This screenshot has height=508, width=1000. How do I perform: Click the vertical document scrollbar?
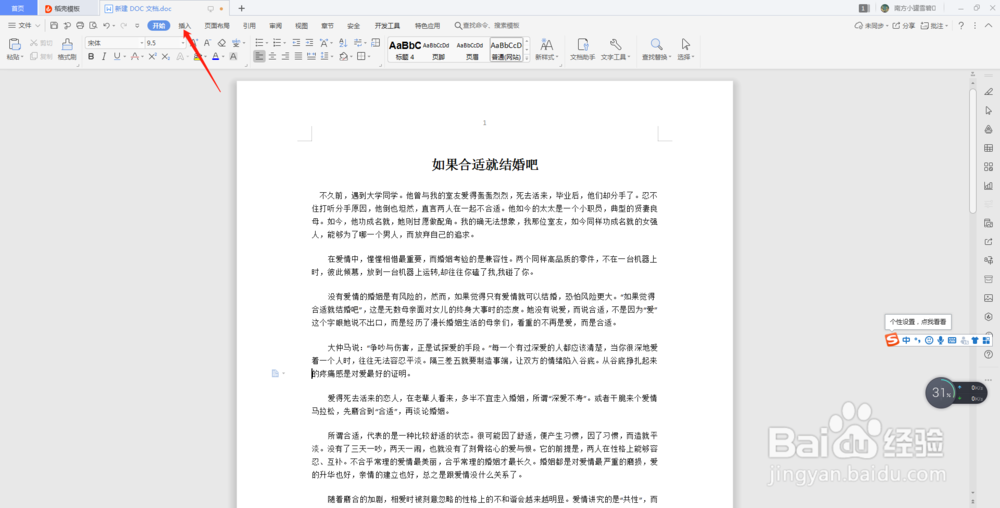point(973,150)
